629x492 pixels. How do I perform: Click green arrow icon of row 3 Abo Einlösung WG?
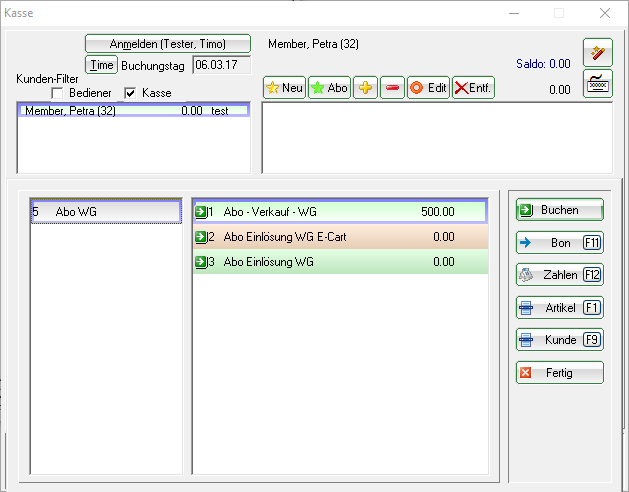(201, 262)
